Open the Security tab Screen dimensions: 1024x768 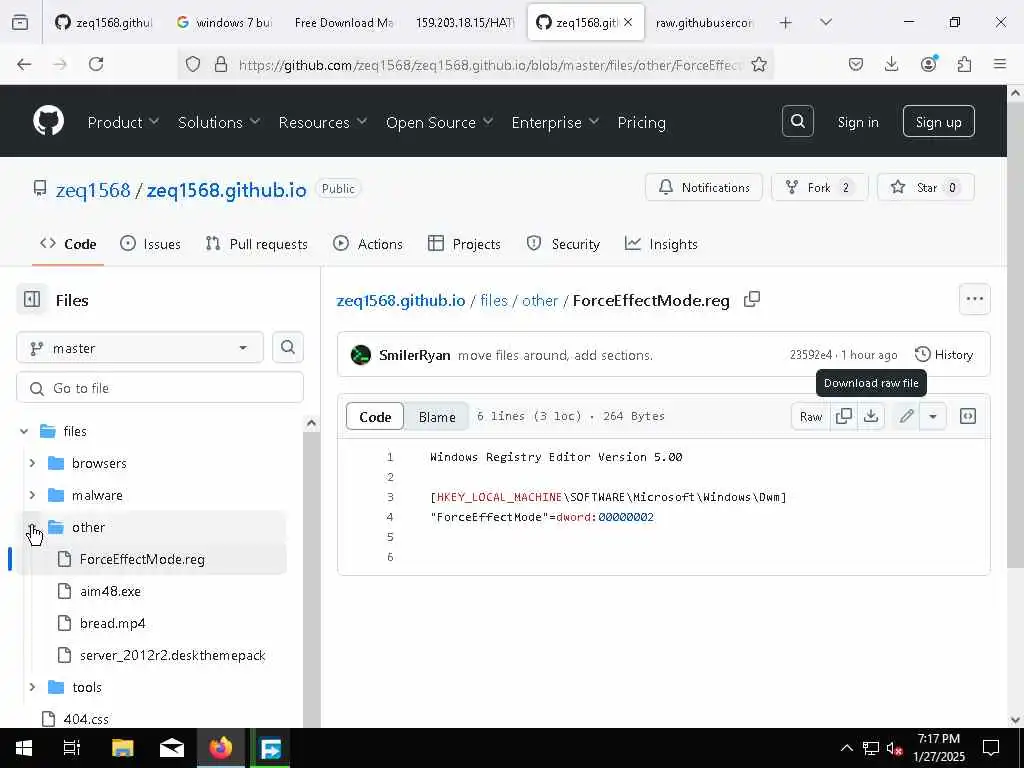[x=563, y=244]
